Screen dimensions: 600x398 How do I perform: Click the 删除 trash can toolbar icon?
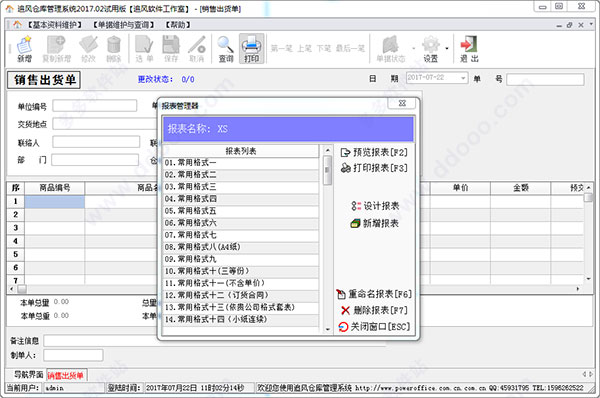coord(114,49)
